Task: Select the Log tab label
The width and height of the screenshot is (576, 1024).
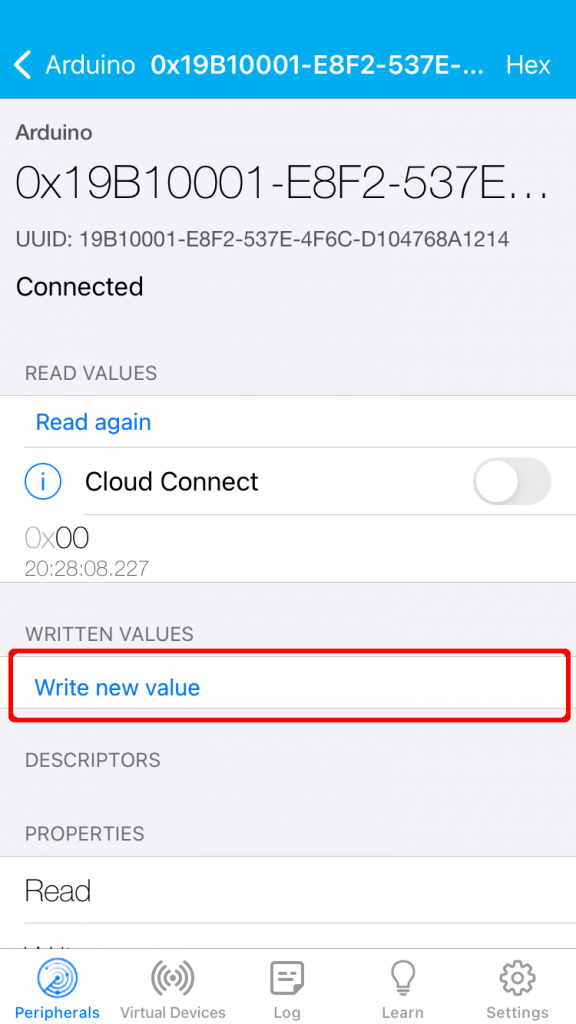Action: click(x=287, y=1013)
